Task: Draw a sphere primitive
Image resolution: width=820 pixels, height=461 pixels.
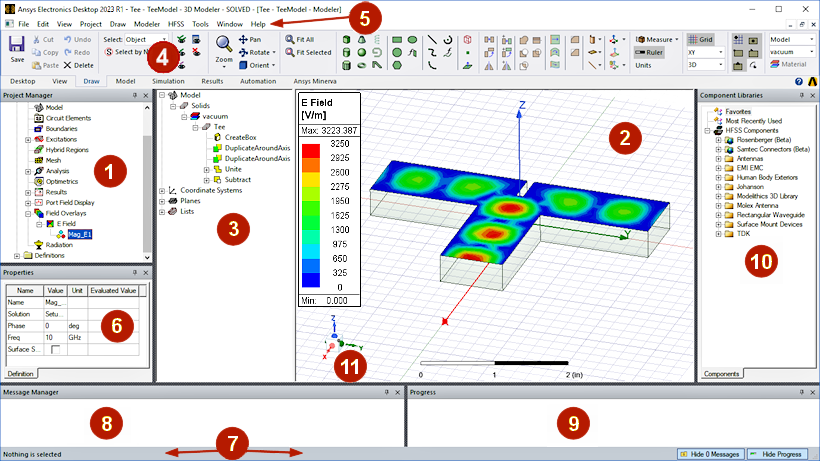Action: pyautogui.click(x=361, y=52)
